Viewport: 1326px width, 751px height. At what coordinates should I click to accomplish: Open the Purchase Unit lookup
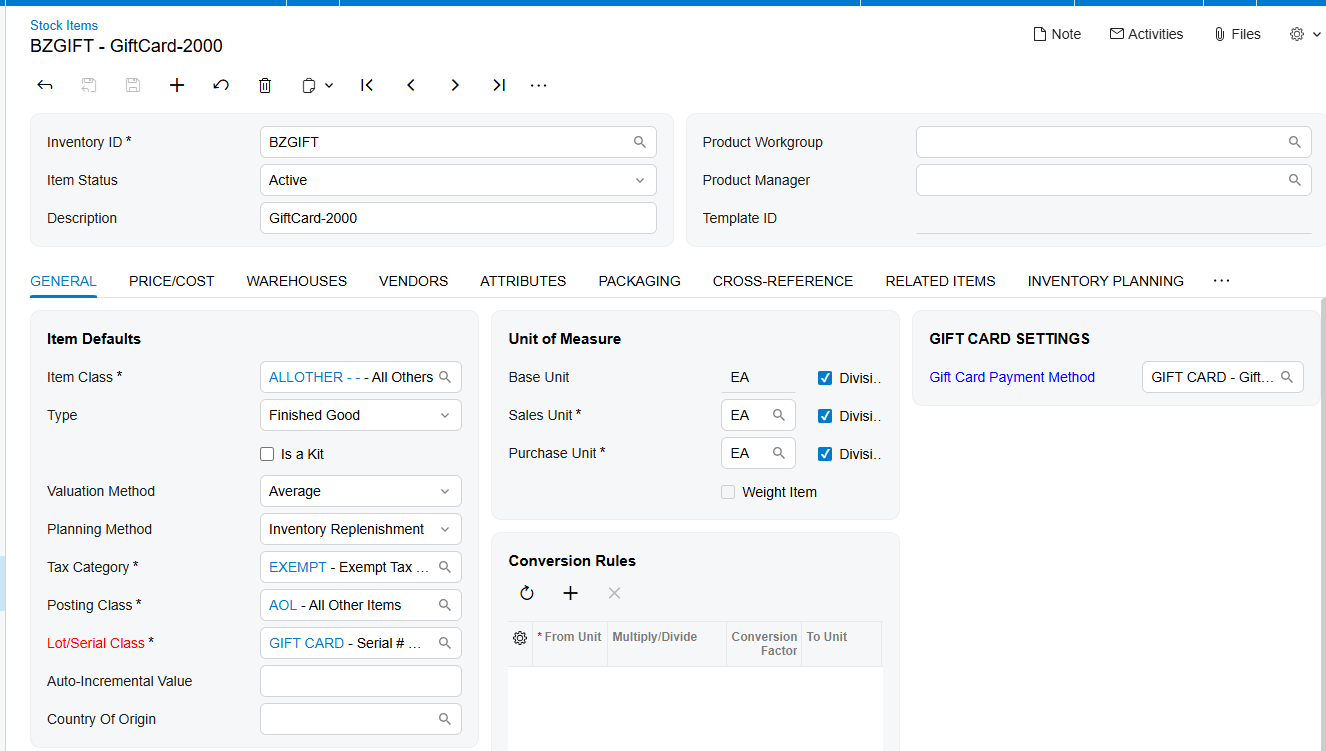tap(779, 453)
